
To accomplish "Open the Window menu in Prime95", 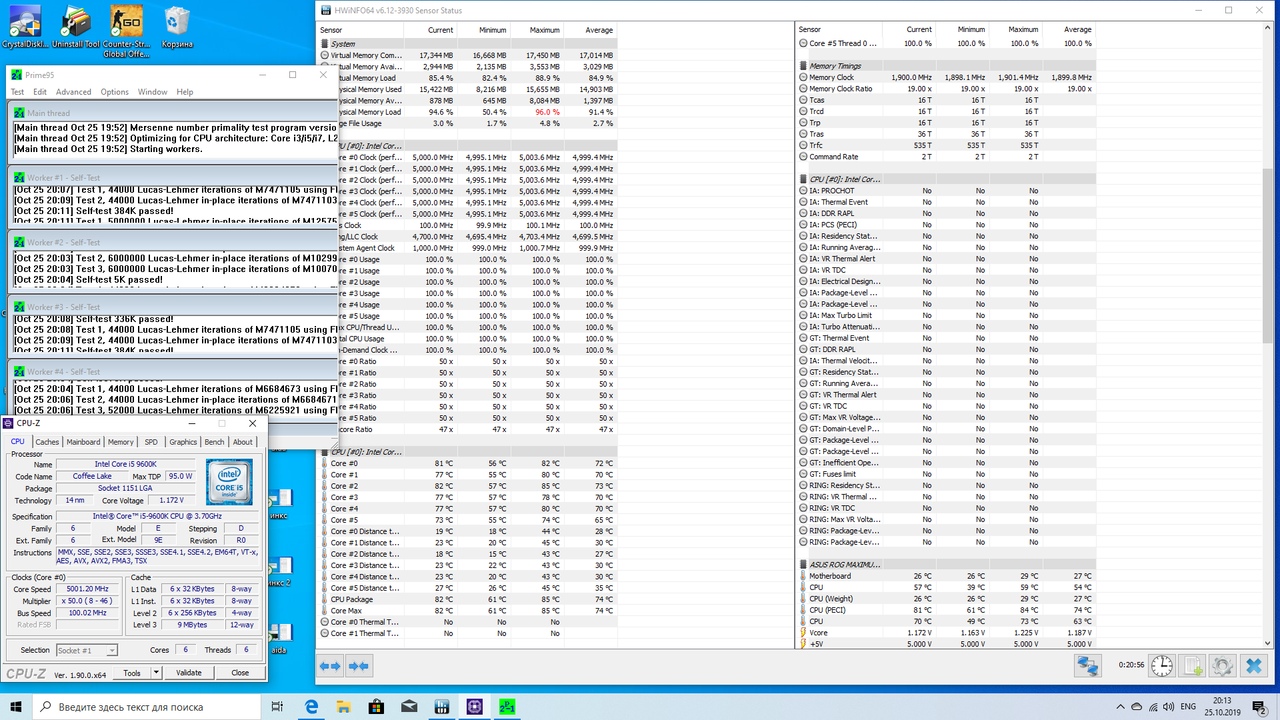I will (153, 92).
